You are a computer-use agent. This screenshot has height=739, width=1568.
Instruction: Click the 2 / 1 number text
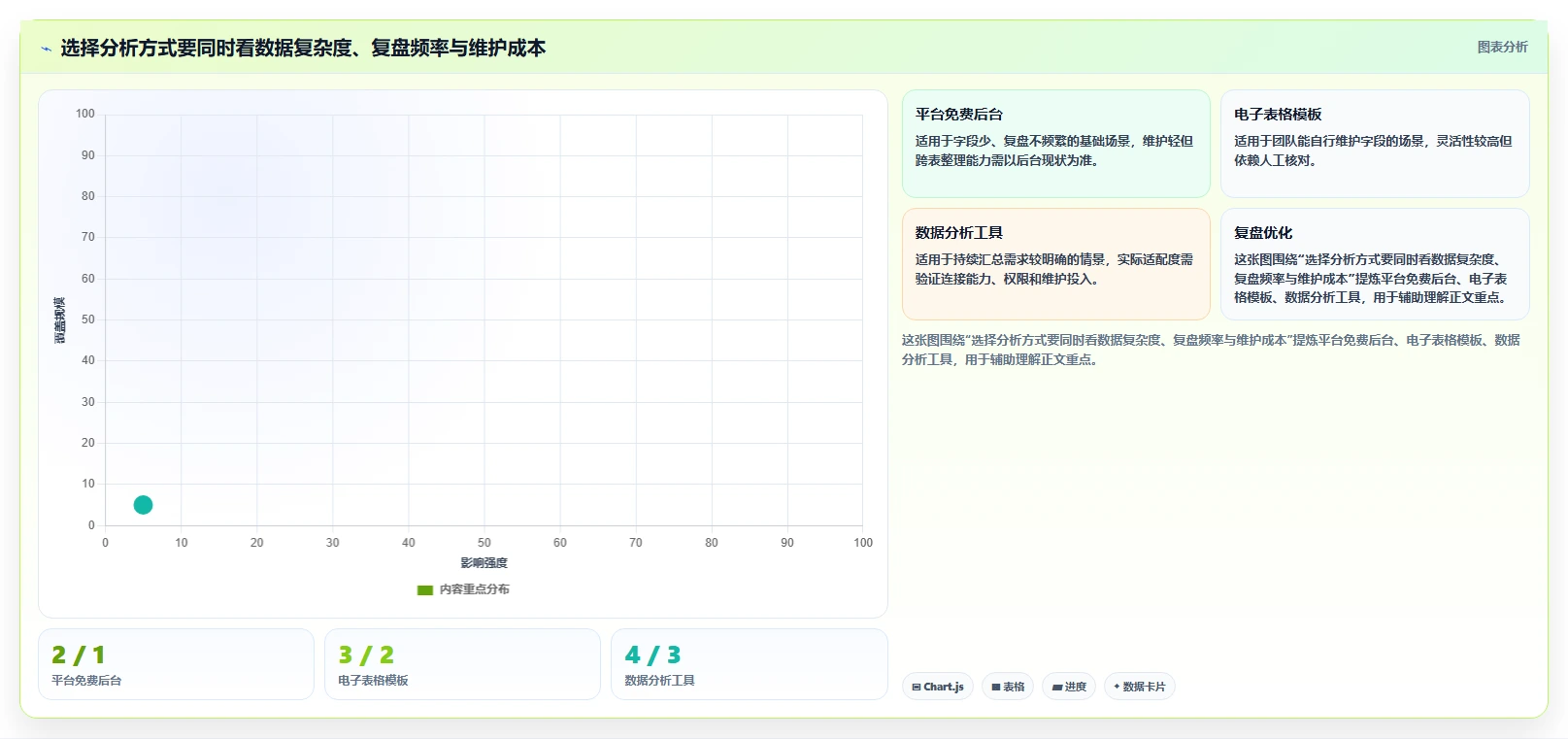click(x=79, y=655)
